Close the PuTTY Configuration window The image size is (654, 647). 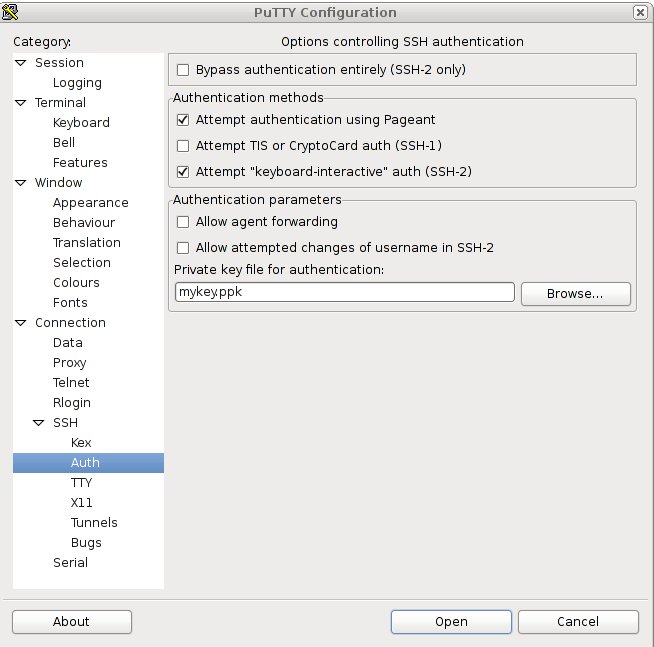point(639,13)
